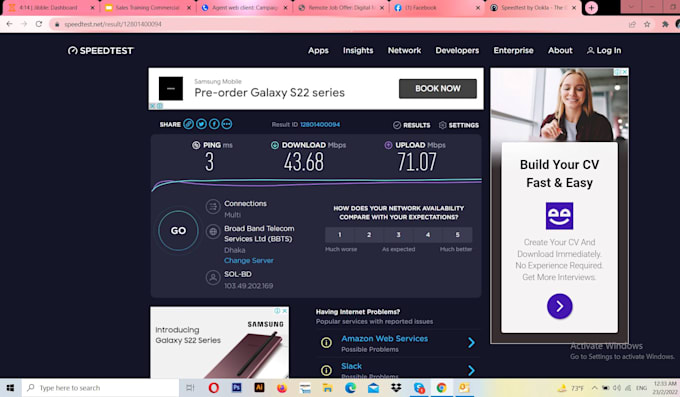
Task: Open Firefox from taskbar
Action: pos(282,387)
